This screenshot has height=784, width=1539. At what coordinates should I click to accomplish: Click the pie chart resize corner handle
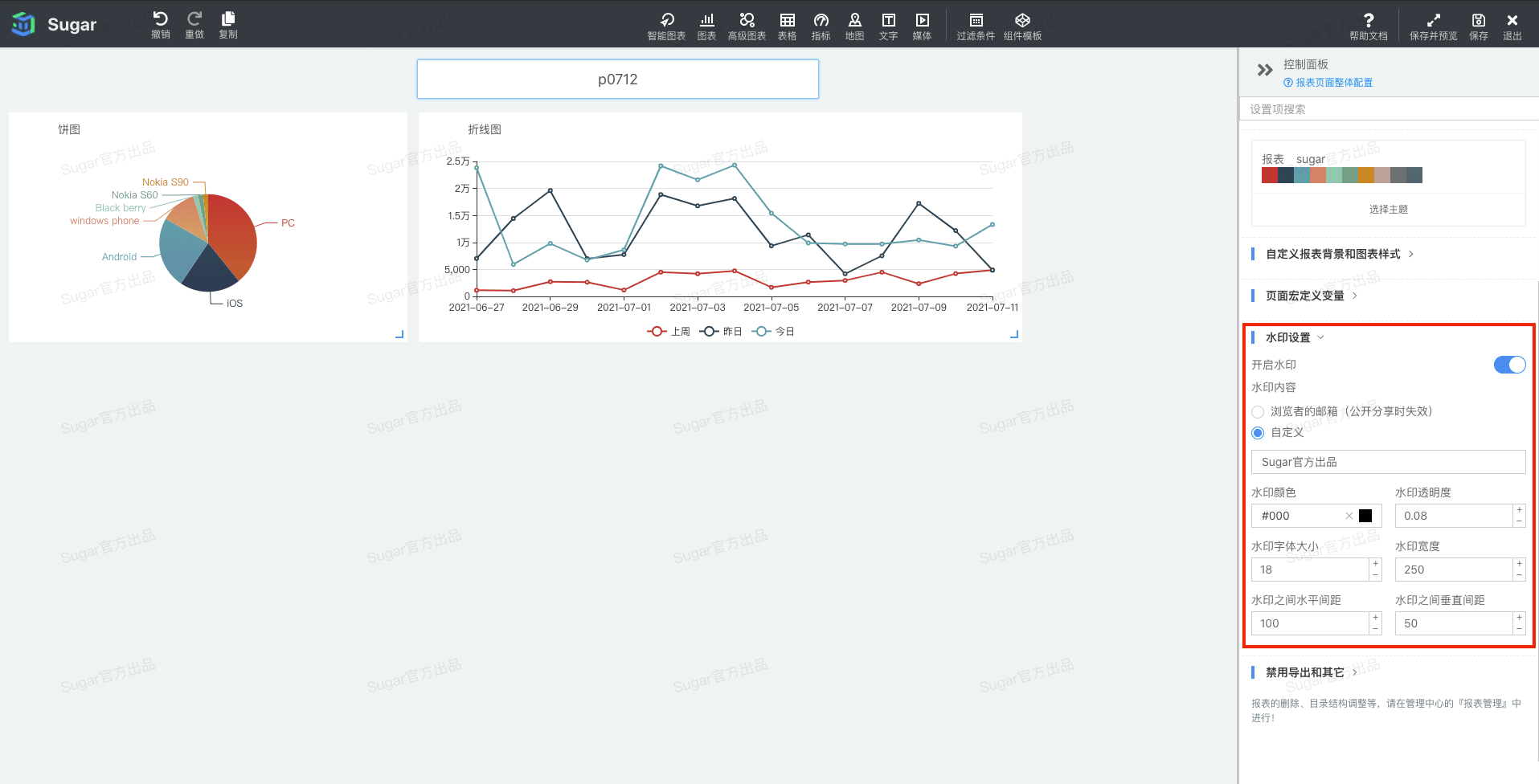coord(399,334)
